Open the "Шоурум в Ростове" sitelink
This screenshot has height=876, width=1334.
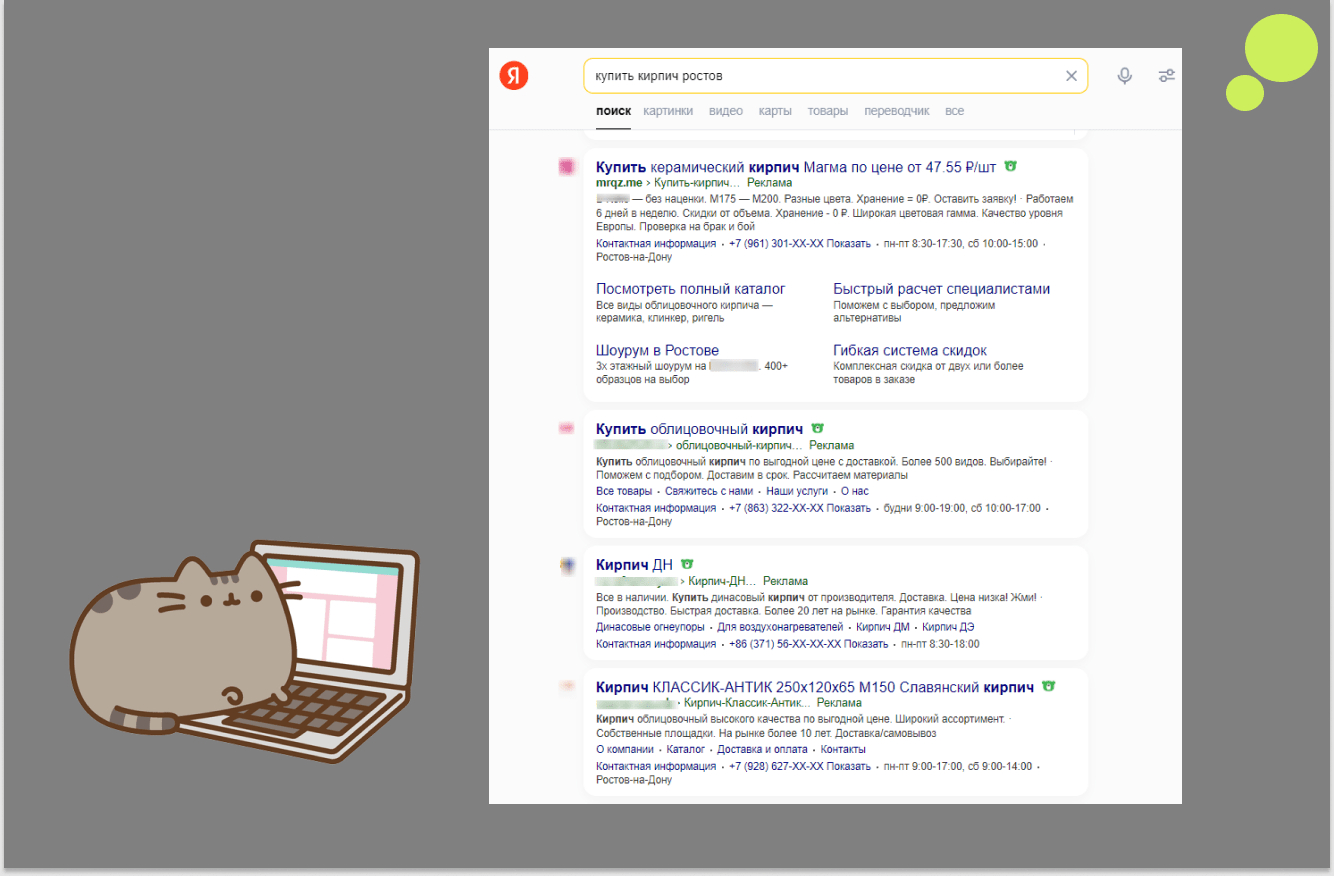coord(657,350)
